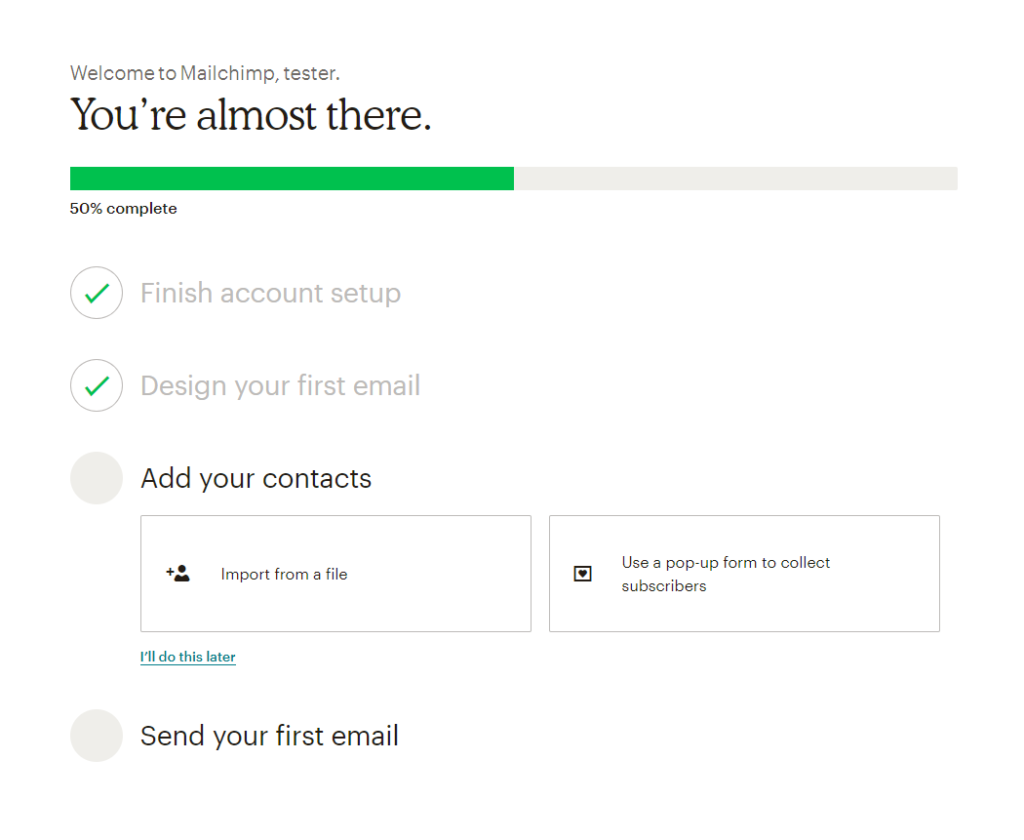Image resolution: width=1024 pixels, height=840 pixels.
Task: Open the Design your first email step
Action: [x=280, y=386]
